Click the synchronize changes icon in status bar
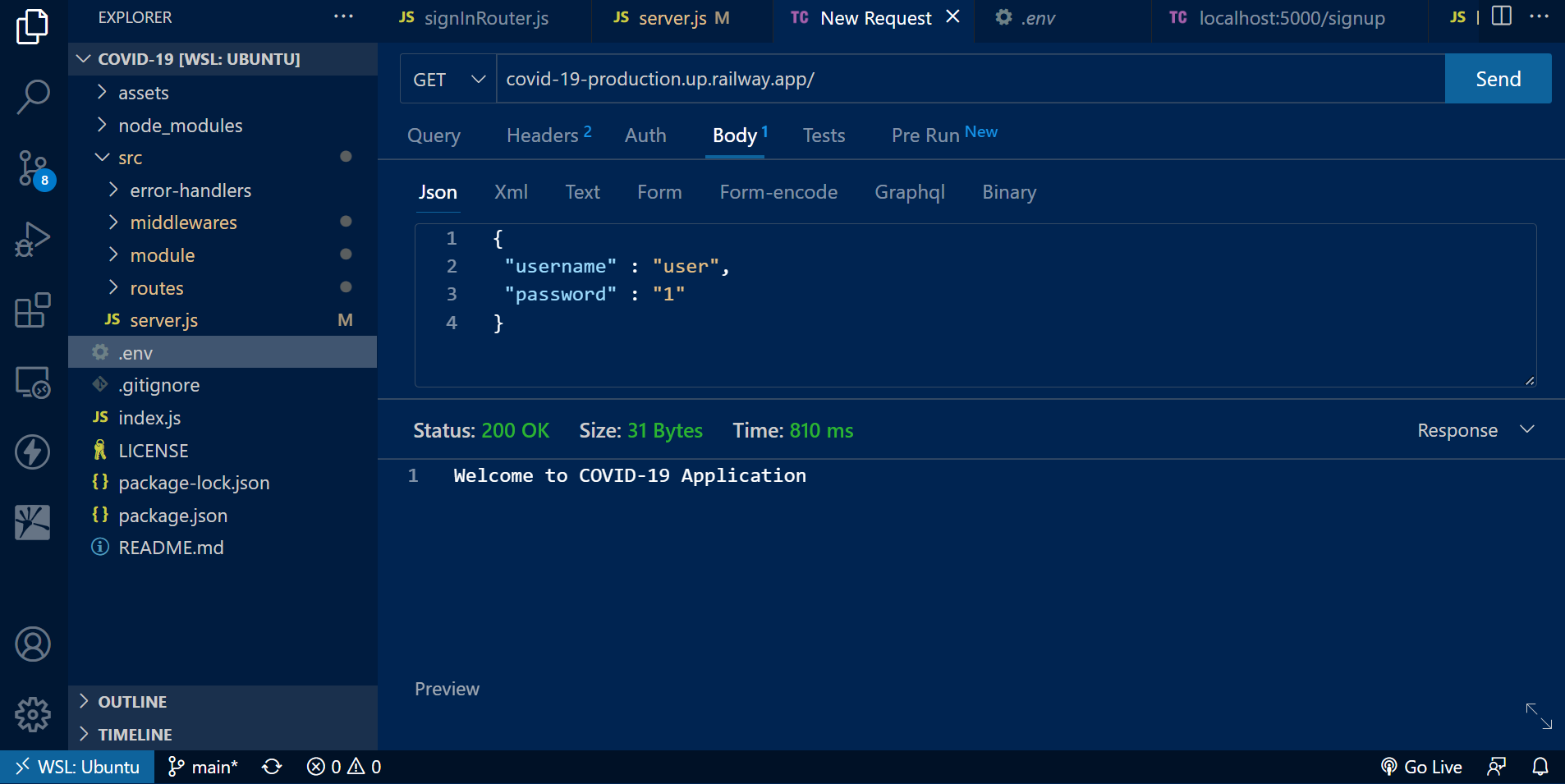 tap(272, 767)
